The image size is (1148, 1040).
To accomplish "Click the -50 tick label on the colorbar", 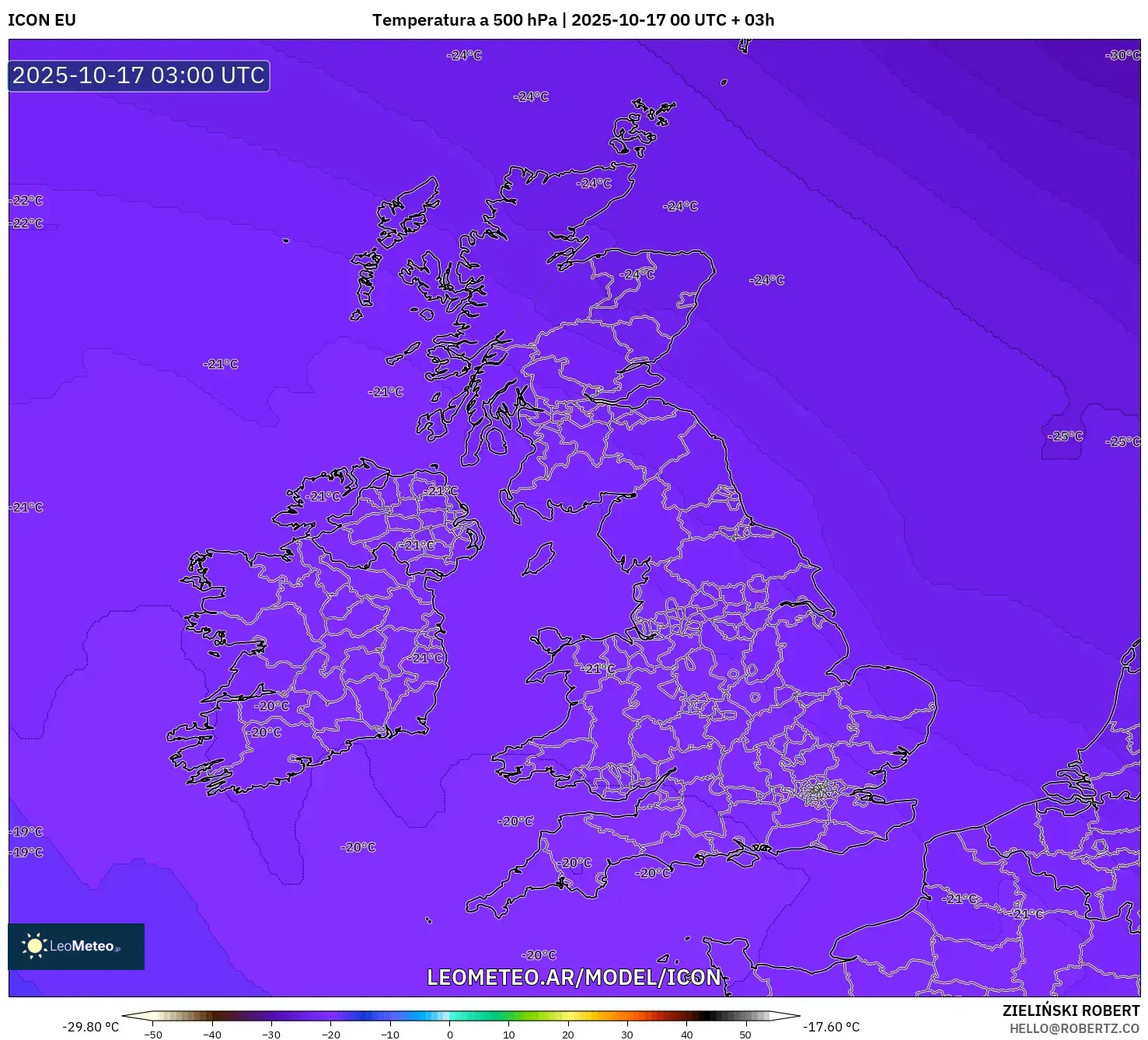I will tap(153, 1035).
